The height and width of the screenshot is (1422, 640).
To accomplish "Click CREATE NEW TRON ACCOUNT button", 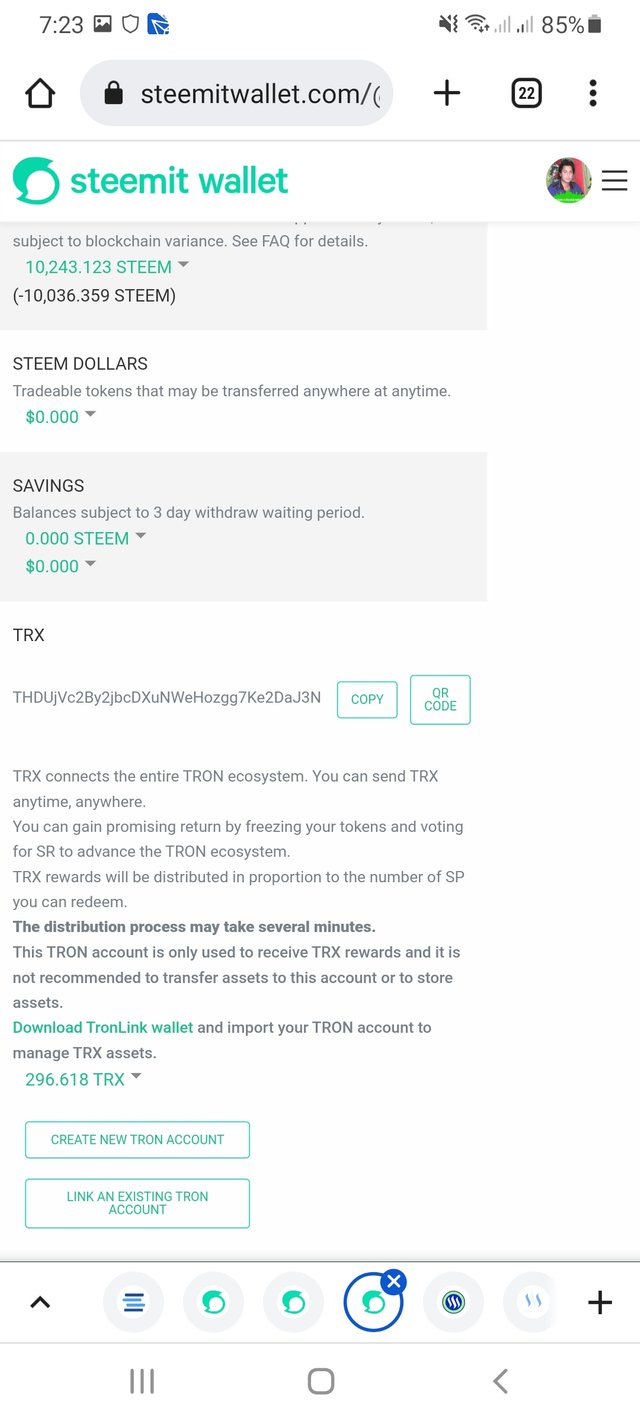I will click(x=137, y=1139).
